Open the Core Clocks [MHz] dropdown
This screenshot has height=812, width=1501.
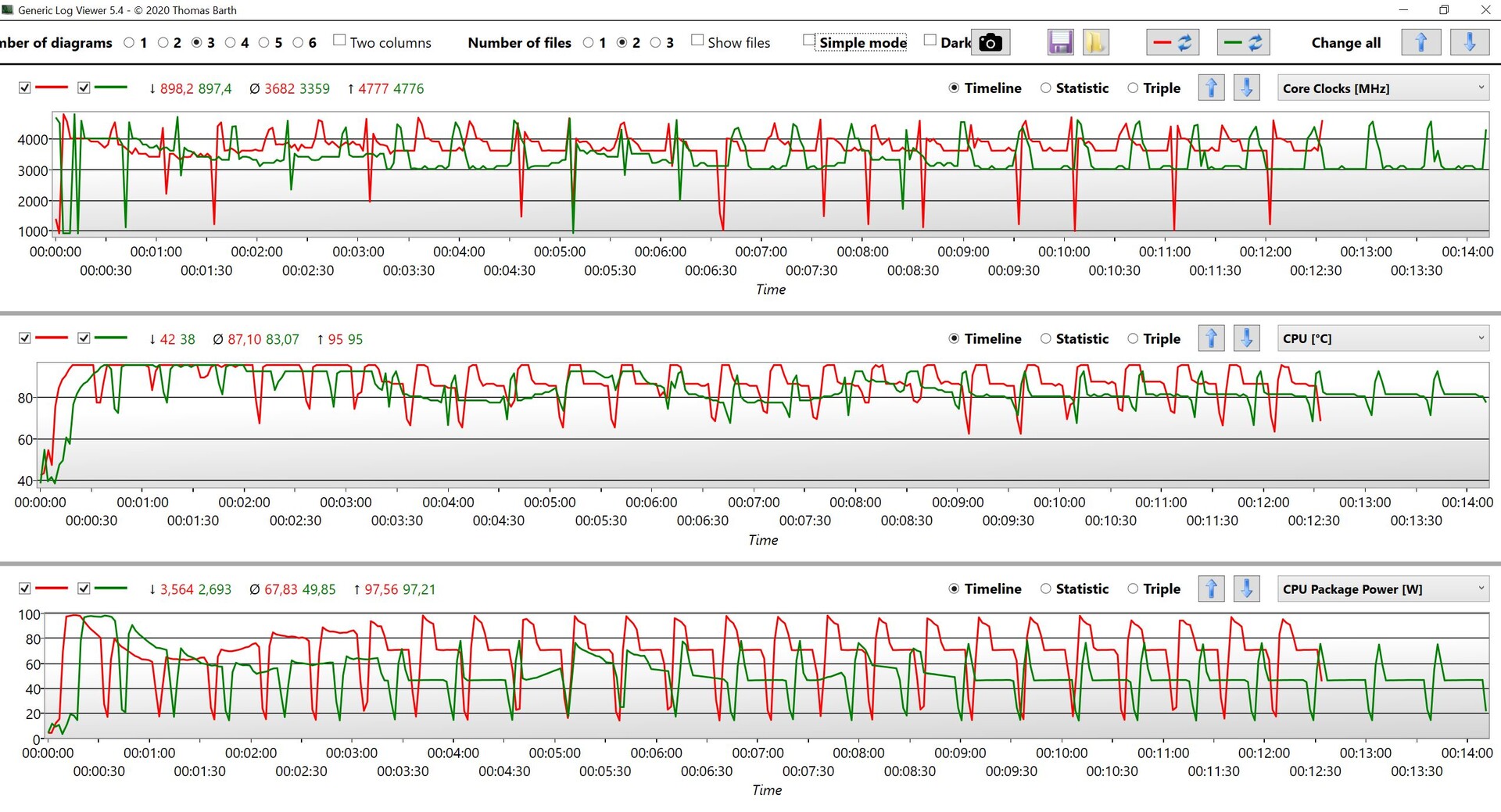point(1383,88)
